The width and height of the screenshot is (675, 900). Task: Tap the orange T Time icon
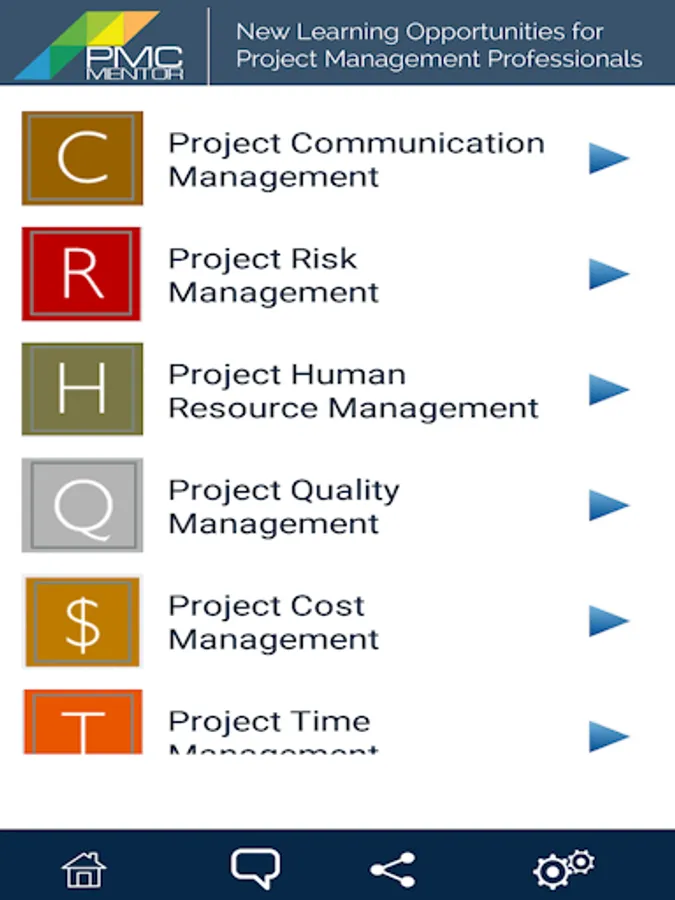(83, 721)
